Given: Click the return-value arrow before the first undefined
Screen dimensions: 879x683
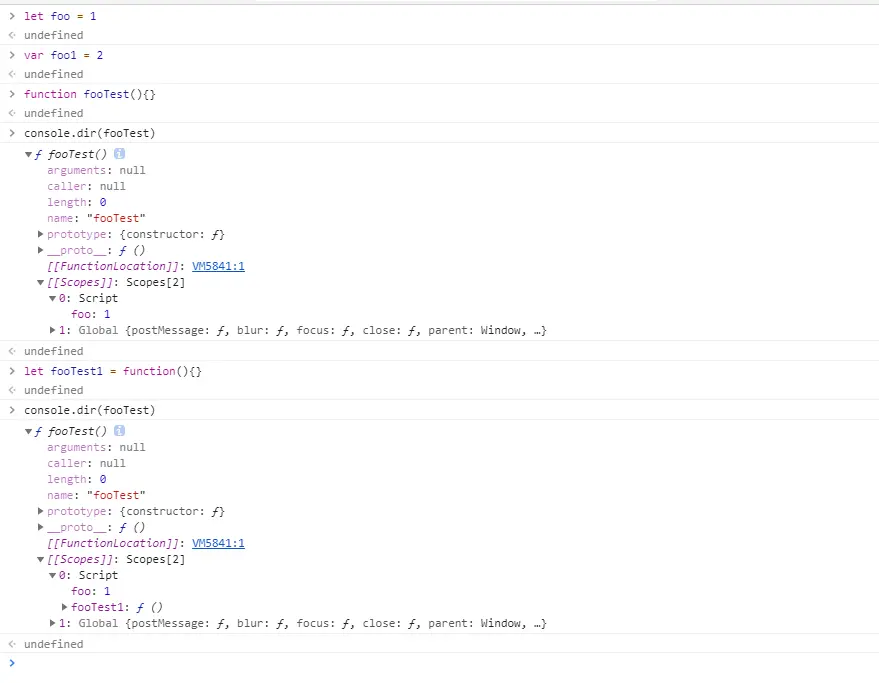Looking at the screenshot, I should pos(10,35).
